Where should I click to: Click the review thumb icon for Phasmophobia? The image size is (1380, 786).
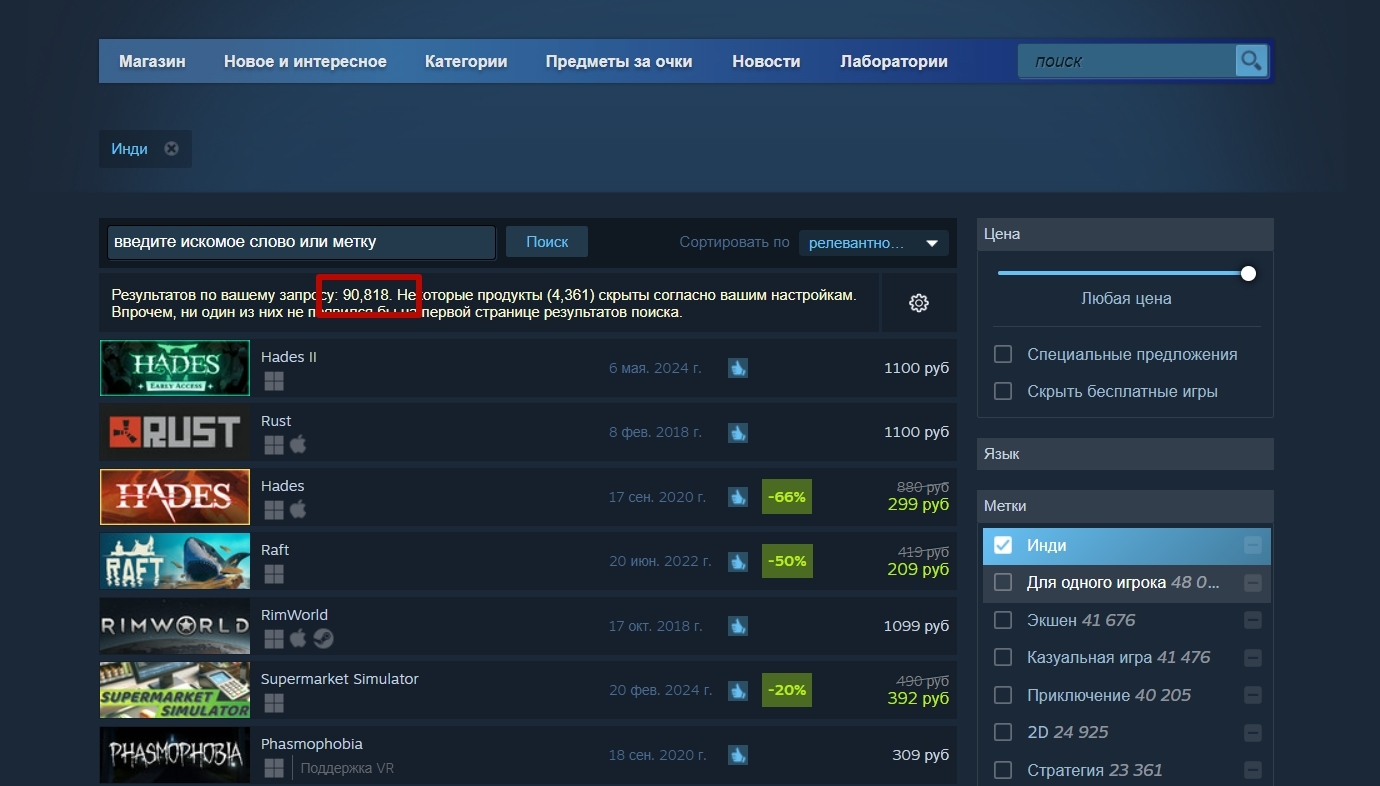coord(738,755)
